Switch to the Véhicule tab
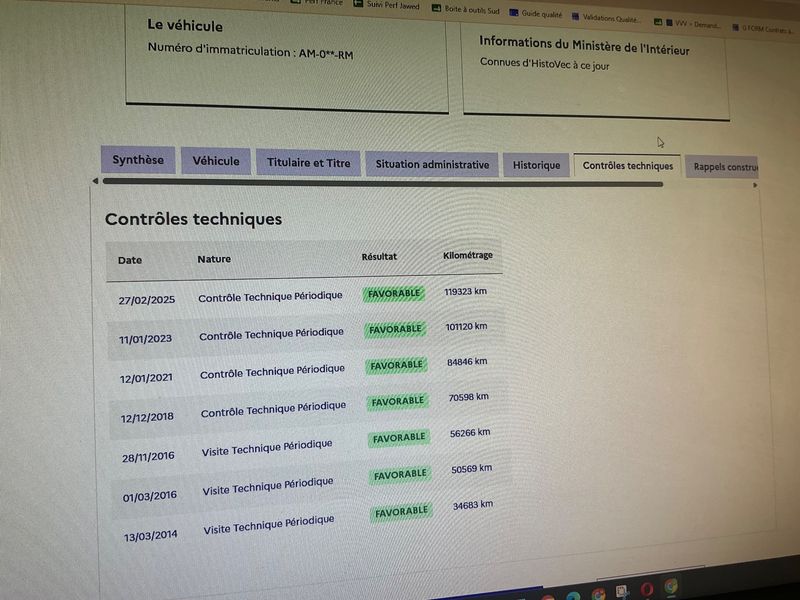 click(x=216, y=161)
